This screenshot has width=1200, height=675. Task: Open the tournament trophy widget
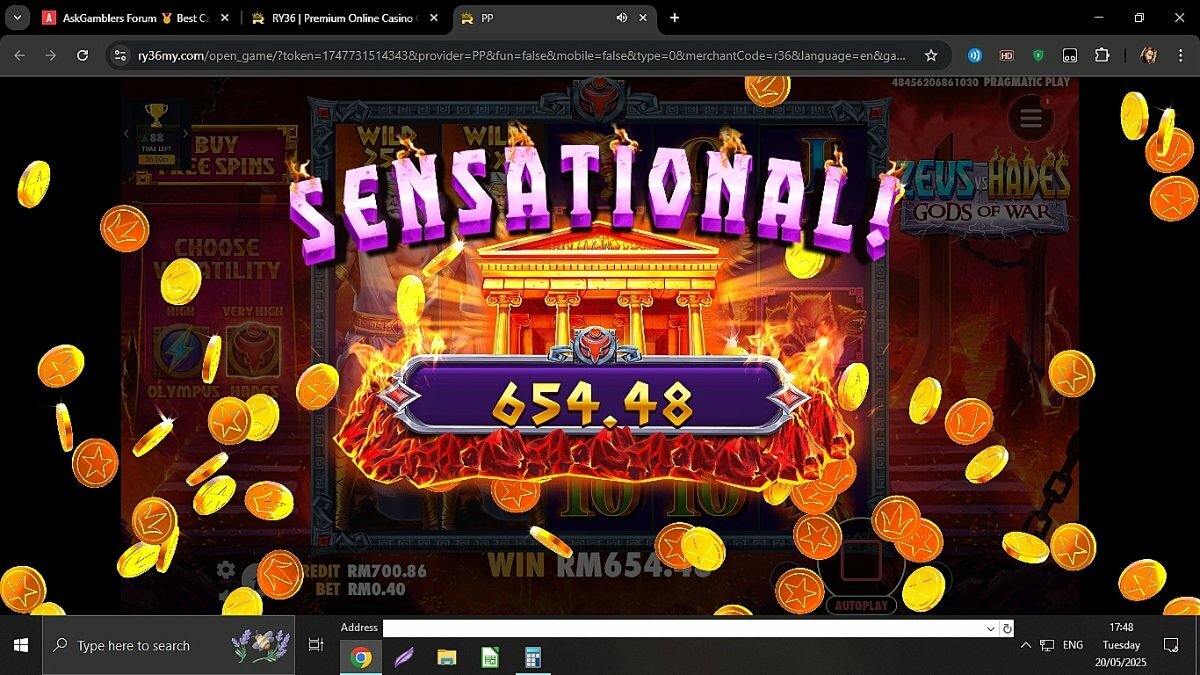click(x=156, y=116)
